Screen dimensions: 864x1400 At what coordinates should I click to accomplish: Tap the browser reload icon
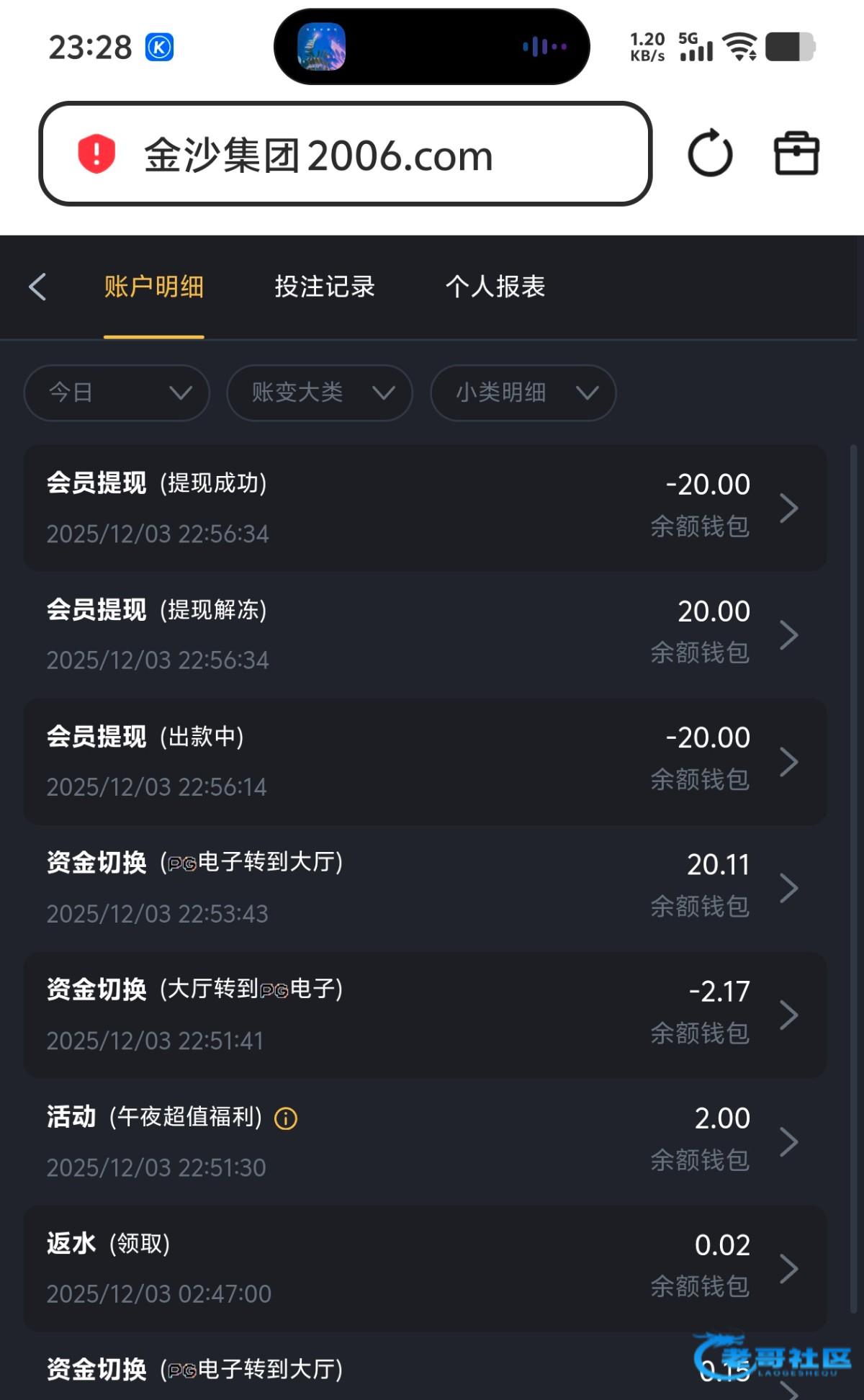click(710, 153)
